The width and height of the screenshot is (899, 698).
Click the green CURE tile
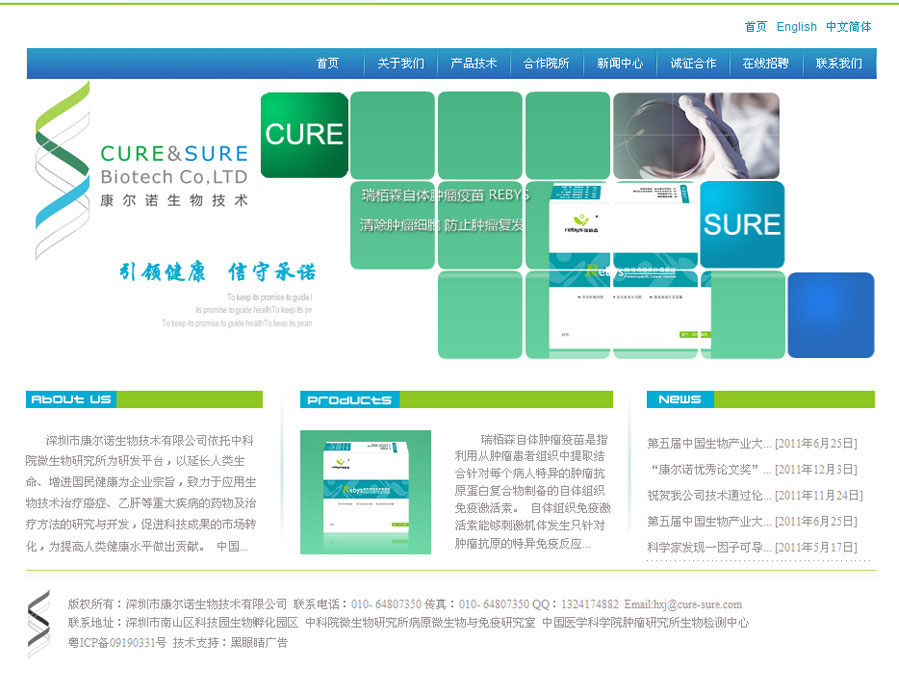[304, 135]
